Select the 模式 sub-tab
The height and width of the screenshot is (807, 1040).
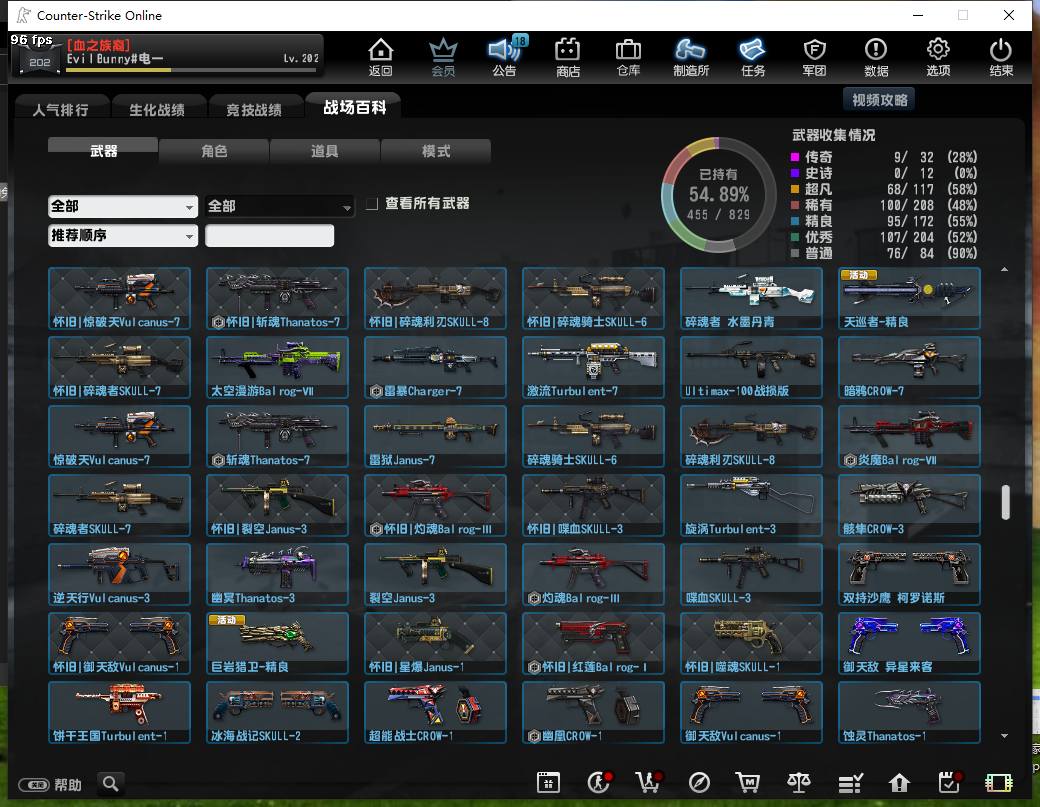click(x=436, y=151)
